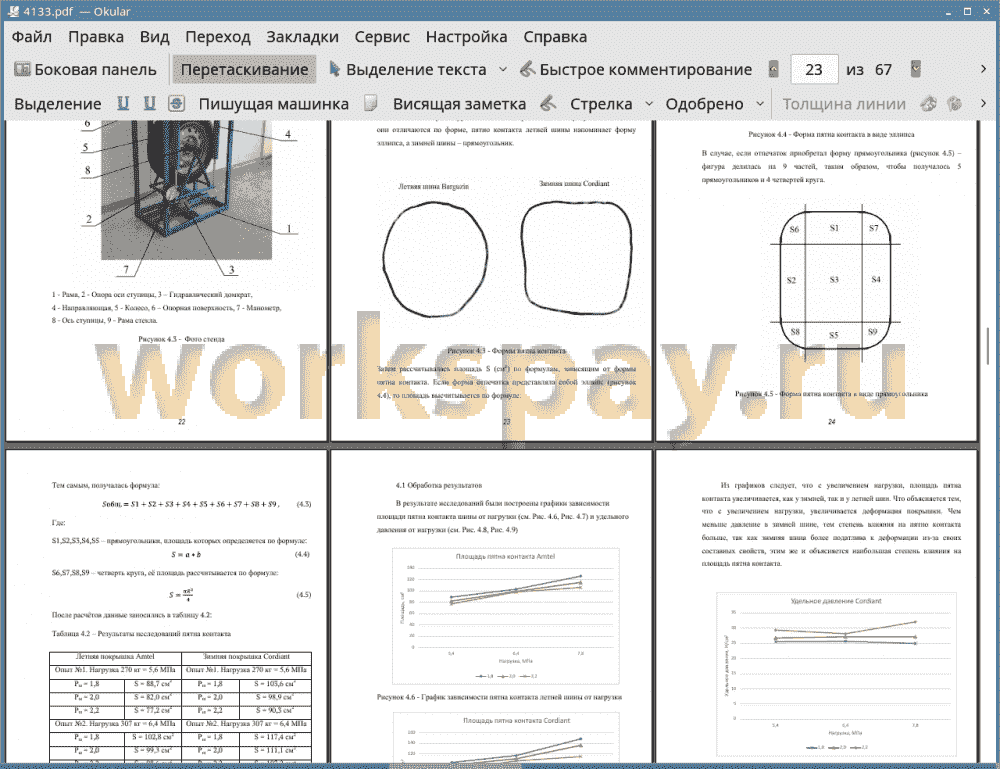Open the Сервис menu
Viewport: 1000px width, 769px height.
(382, 37)
